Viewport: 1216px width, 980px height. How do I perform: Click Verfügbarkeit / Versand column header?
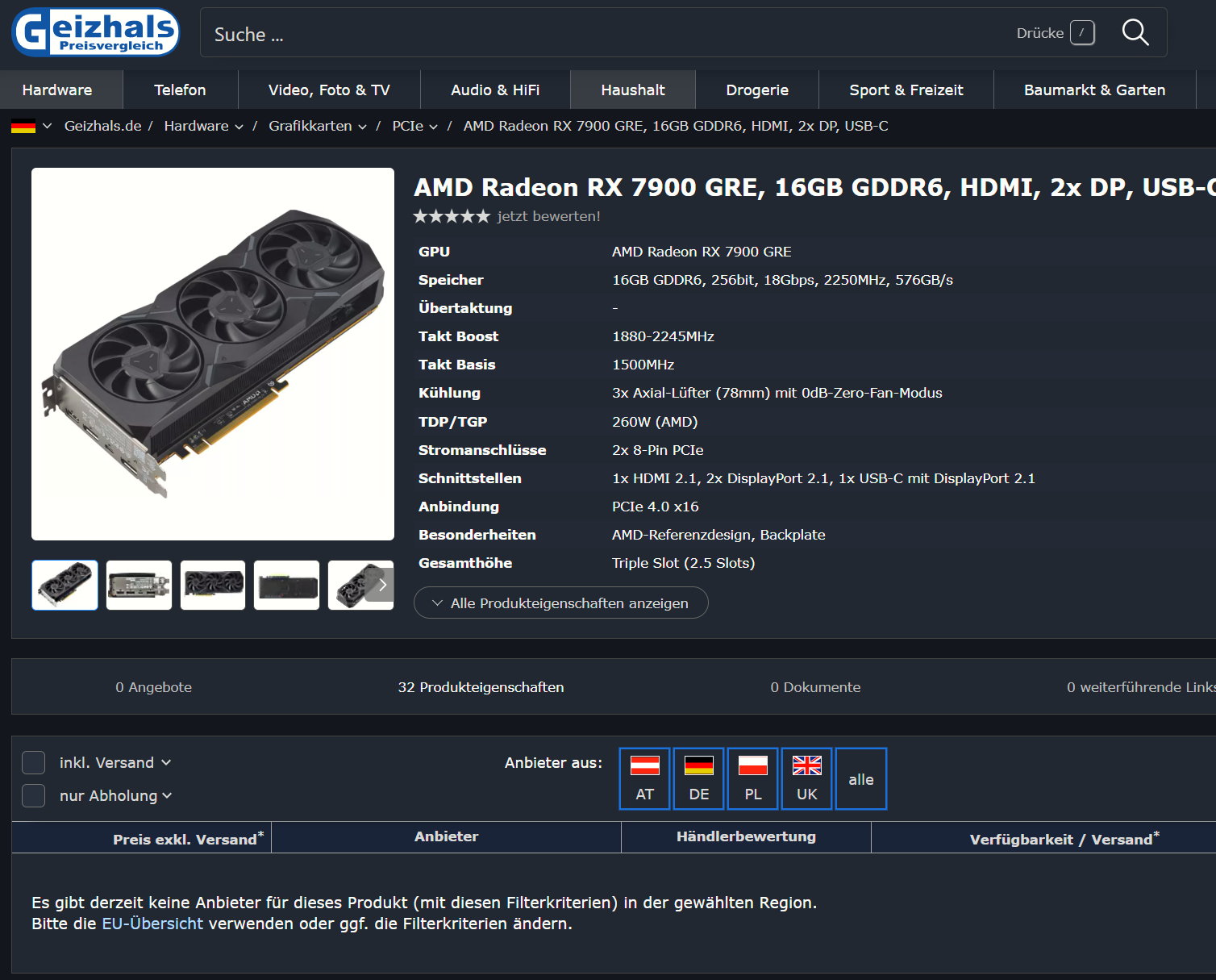pyautogui.click(x=1064, y=838)
